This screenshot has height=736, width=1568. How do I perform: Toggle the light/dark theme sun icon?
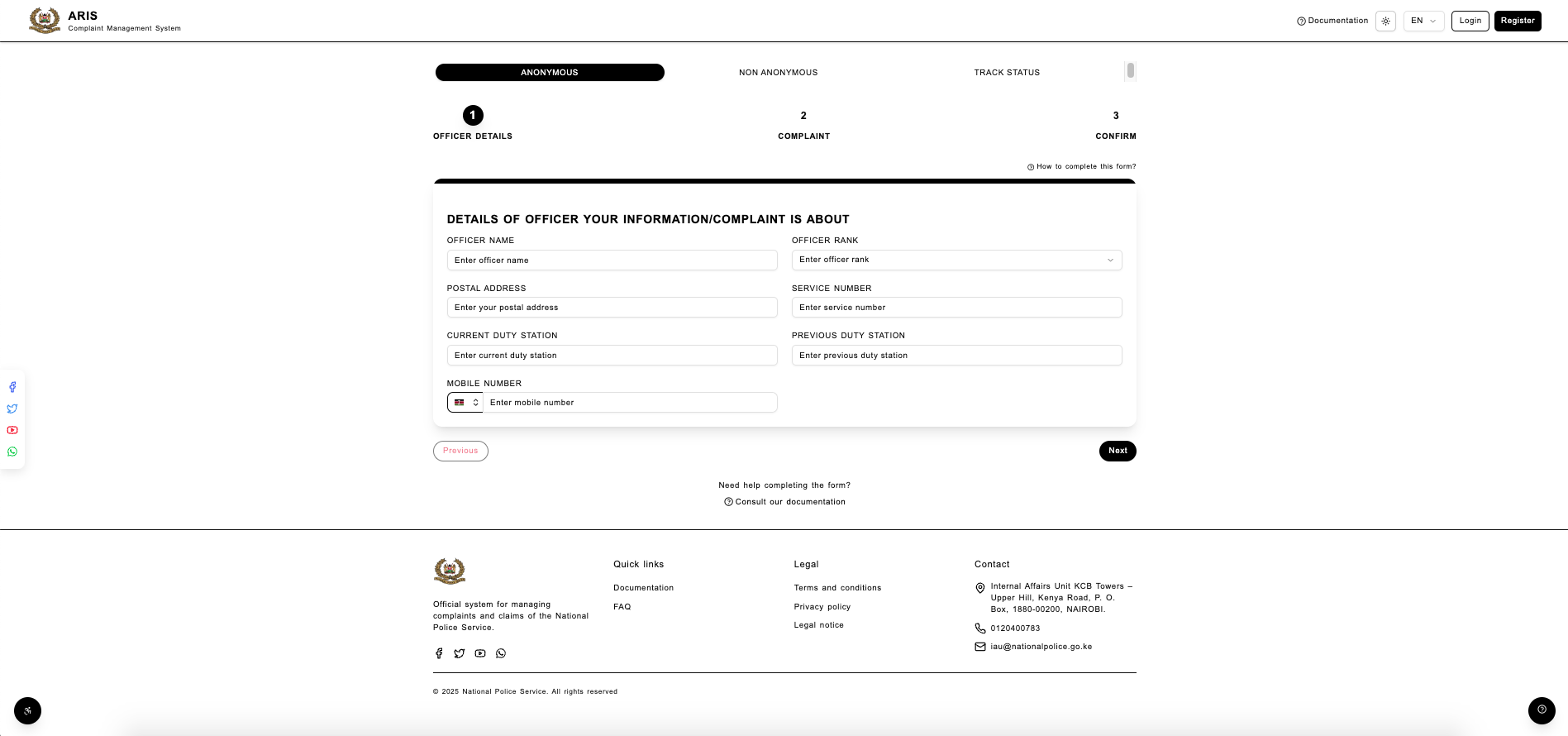click(x=1386, y=21)
